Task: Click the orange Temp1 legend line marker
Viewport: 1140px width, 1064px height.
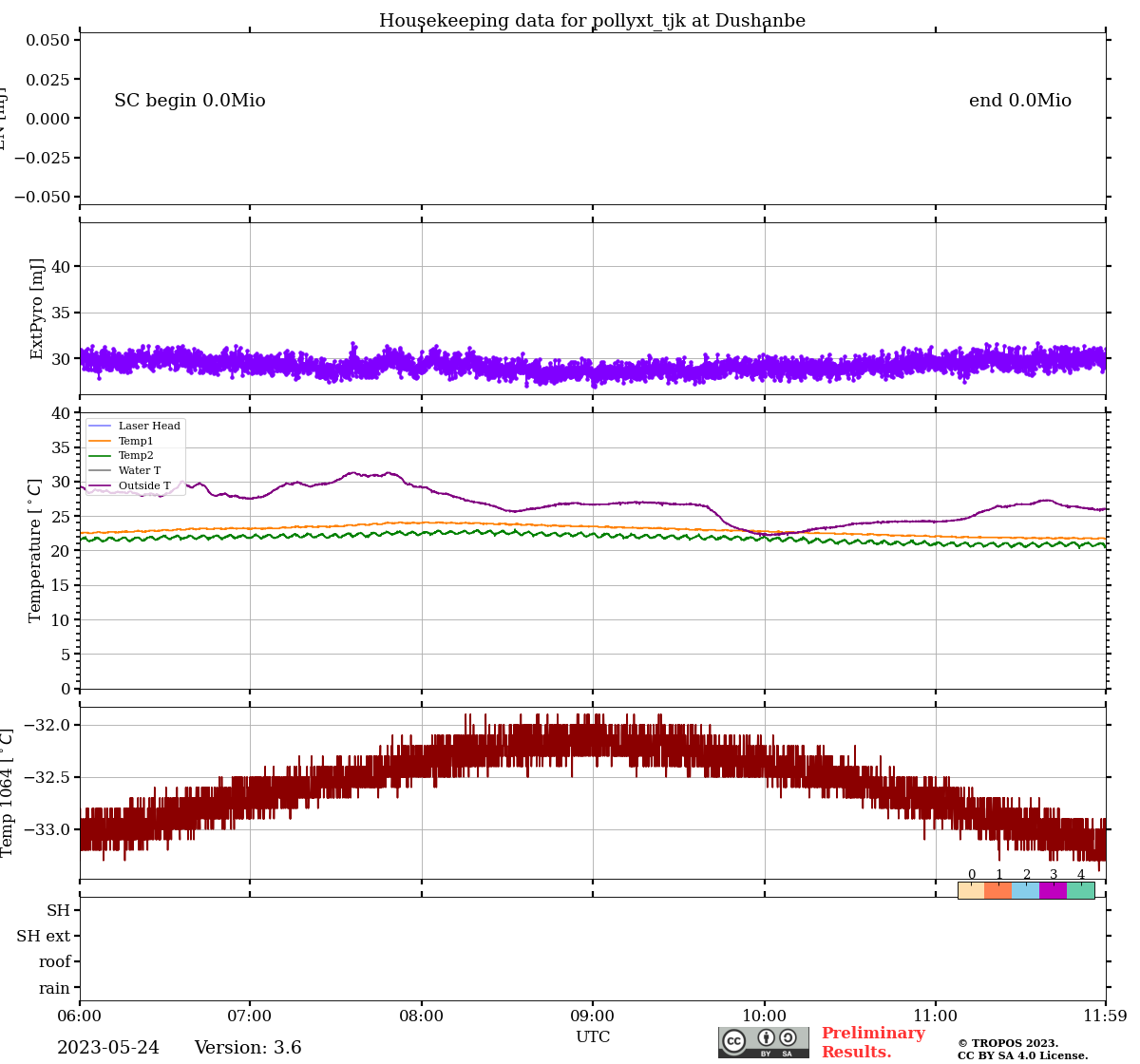Action: click(100, 442)
